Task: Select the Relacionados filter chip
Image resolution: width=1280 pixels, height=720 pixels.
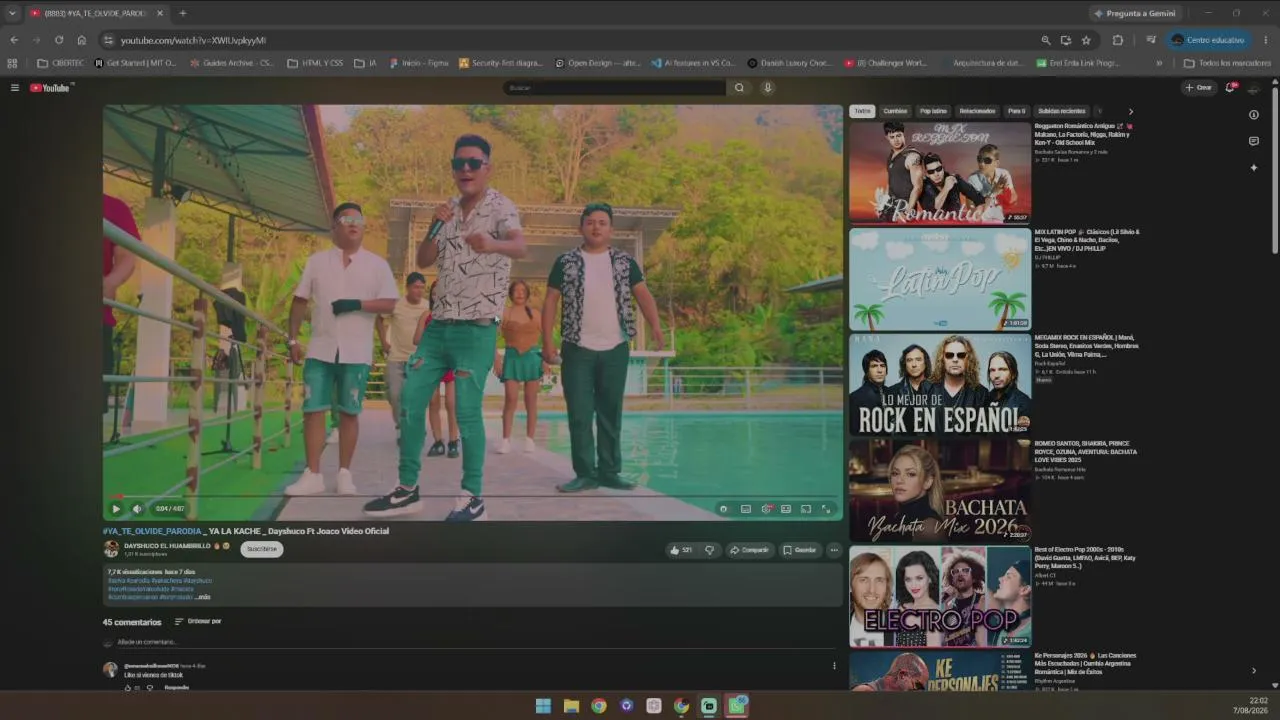Action: click(977, 111)
